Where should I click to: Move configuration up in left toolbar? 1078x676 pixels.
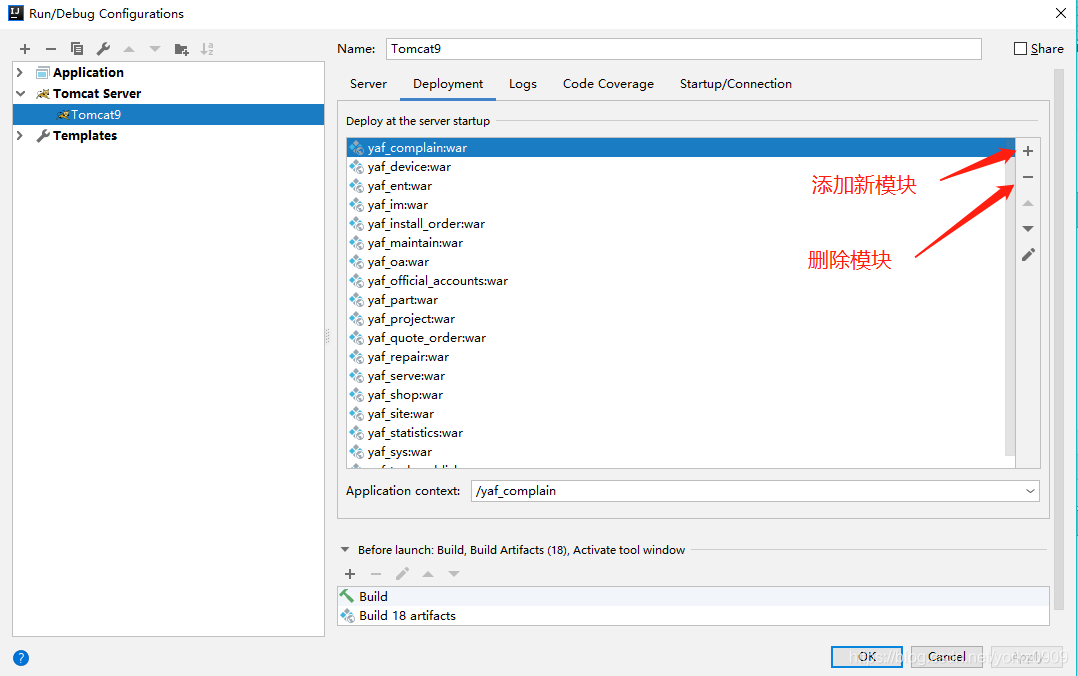pos(129,49)
